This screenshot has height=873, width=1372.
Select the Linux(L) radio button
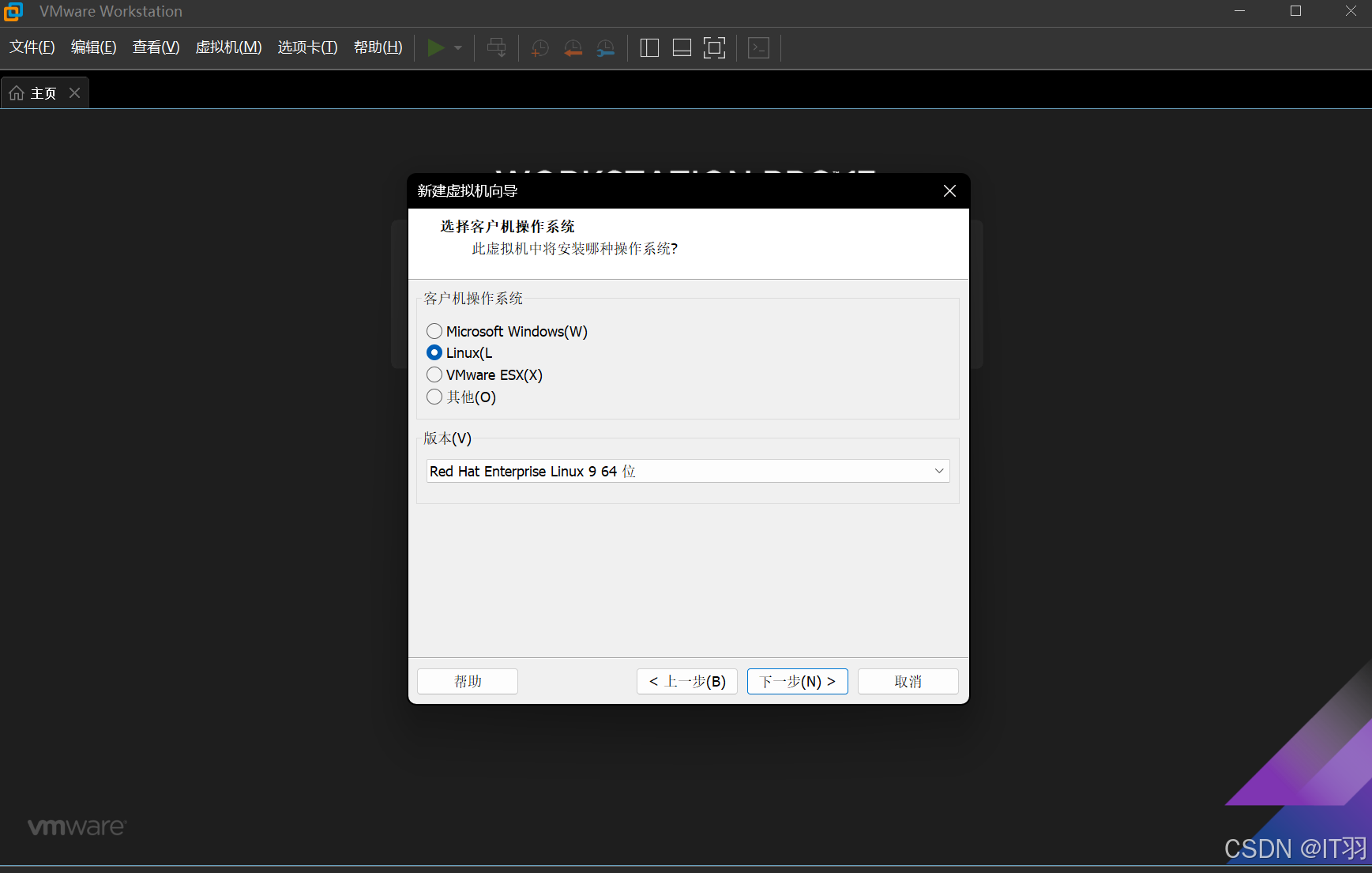click(434, 353)
